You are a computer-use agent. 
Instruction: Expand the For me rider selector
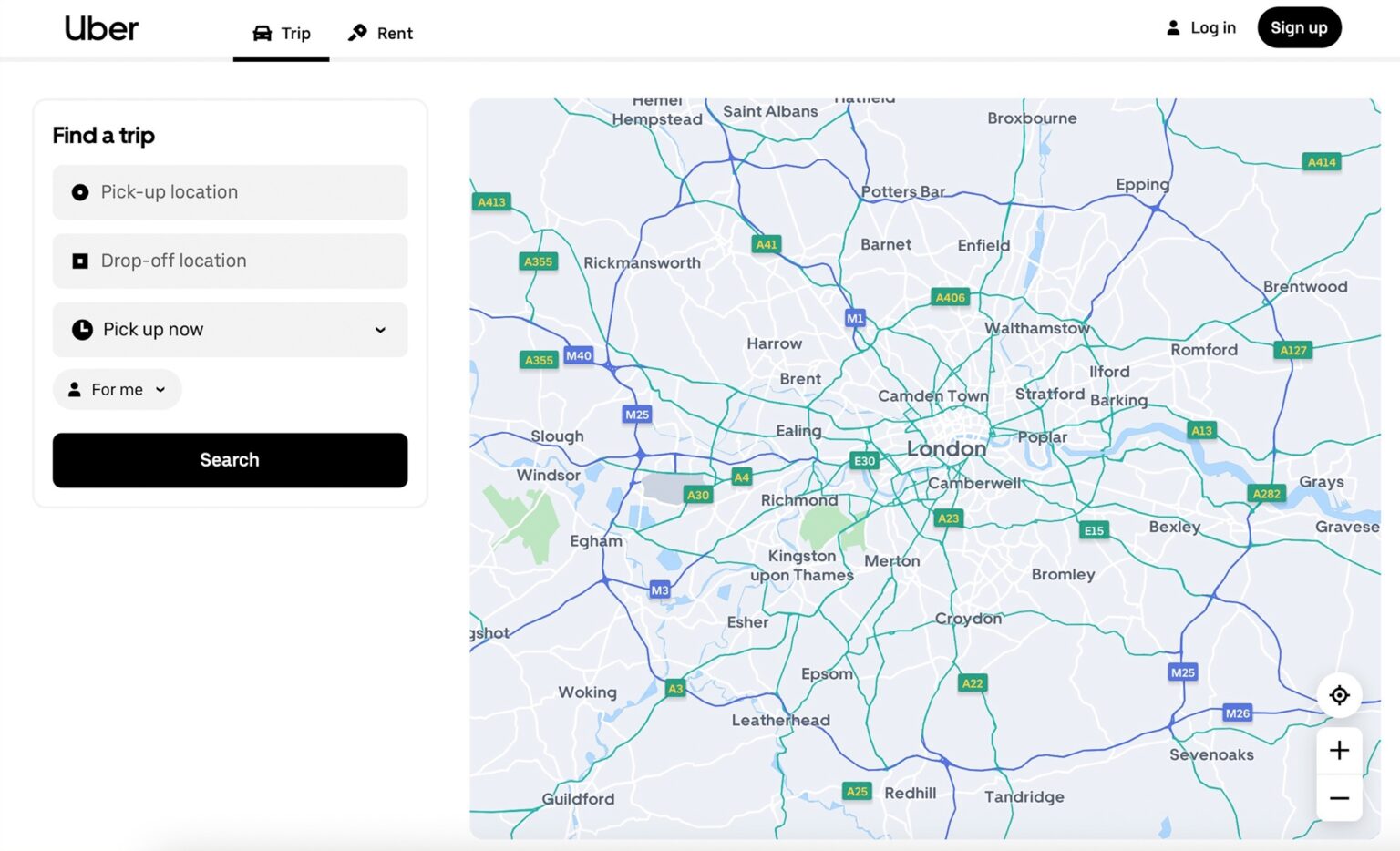118,389
